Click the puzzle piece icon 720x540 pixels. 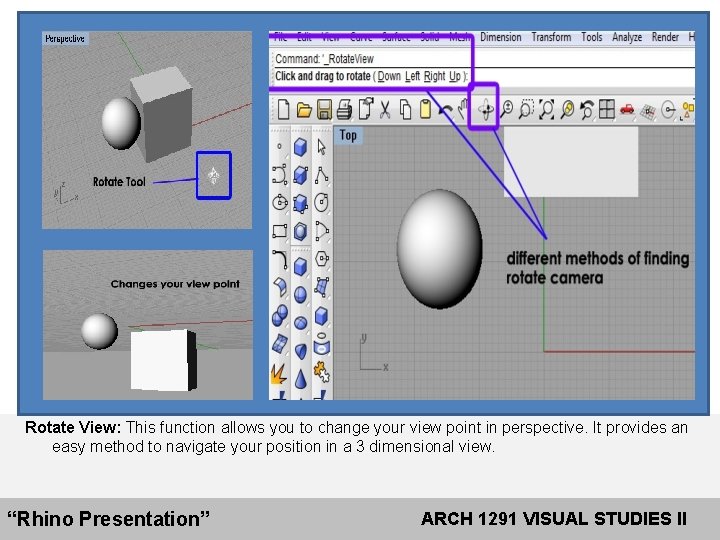pyautogui.click(x=321, y=372)
